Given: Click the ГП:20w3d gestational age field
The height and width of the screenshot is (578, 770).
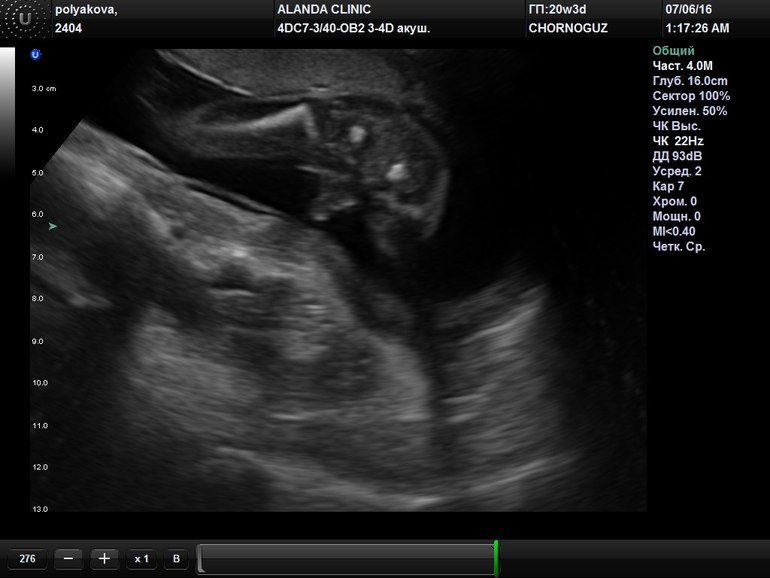Looking at the screenshot, I should pyautogui.click(x=558, y=9).
